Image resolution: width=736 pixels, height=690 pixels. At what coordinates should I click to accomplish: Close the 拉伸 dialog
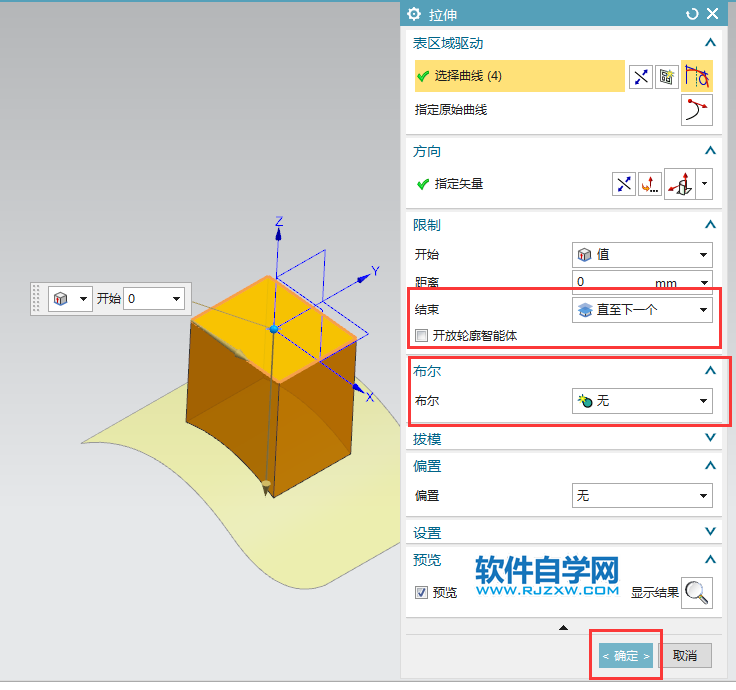click(x=713, y=14)
